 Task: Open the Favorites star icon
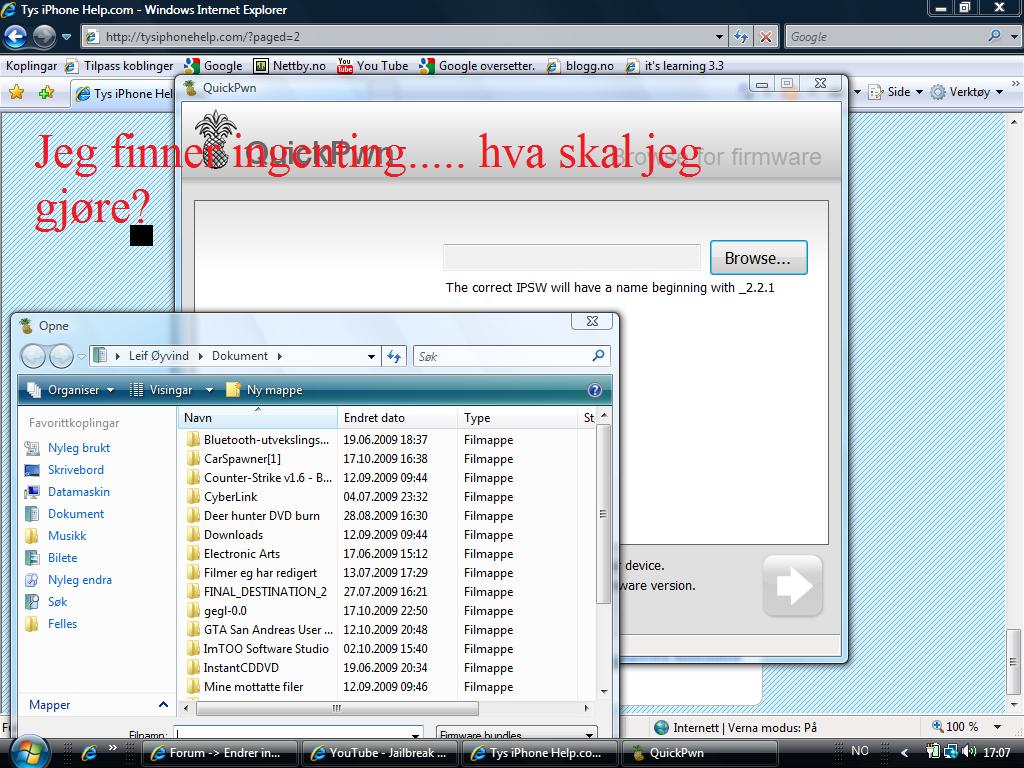click(x=17, y=93)
